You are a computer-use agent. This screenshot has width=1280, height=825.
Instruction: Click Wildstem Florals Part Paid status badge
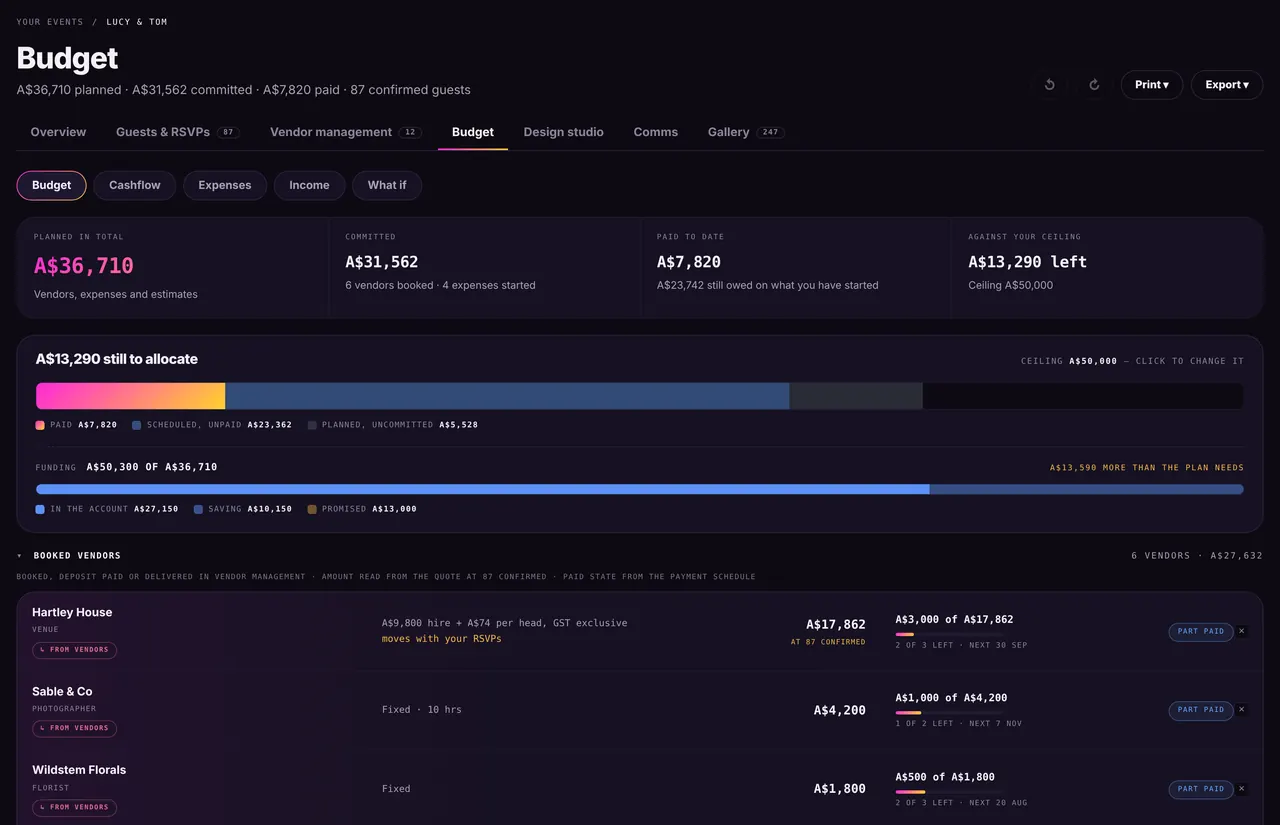(1200, 788)
